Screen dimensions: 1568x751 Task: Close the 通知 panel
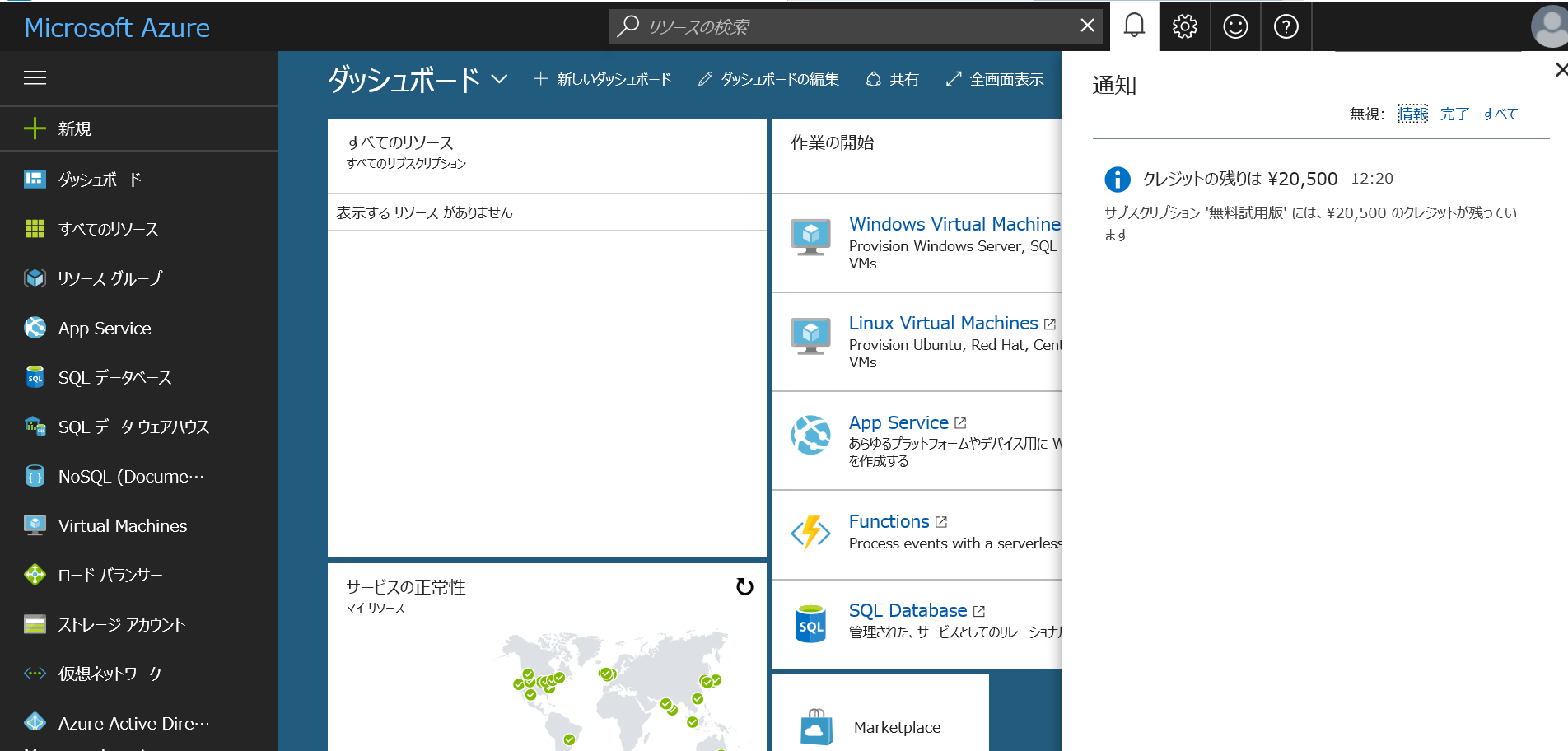(x=1560, y=70)
